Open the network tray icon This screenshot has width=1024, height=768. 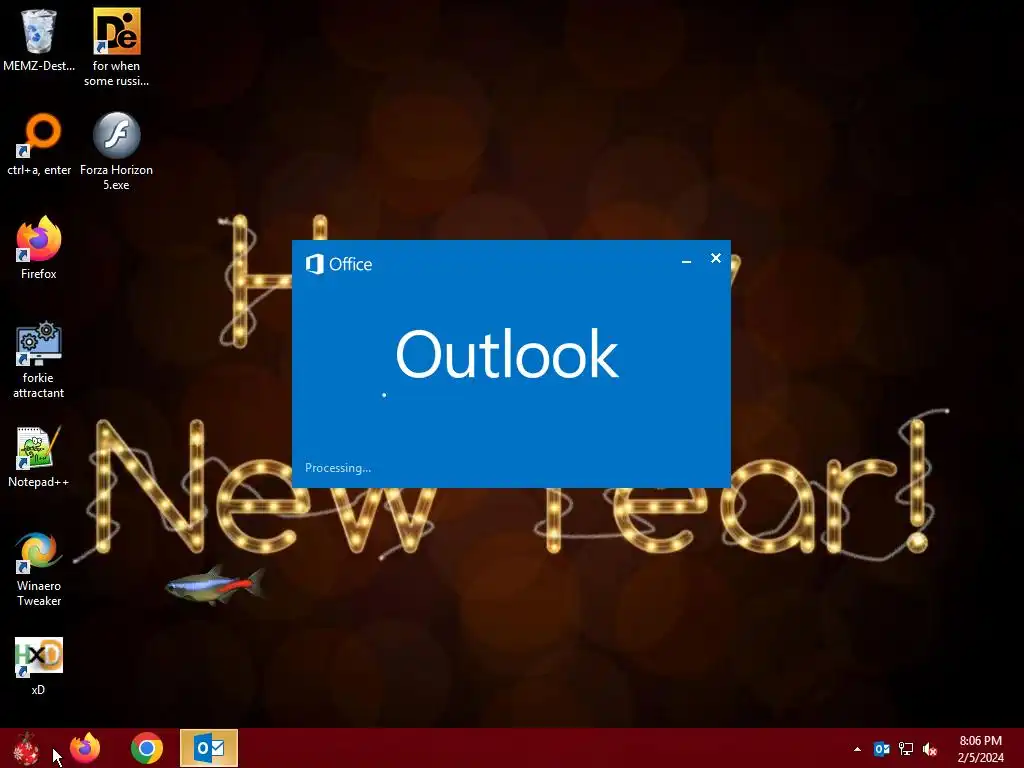(x=906, y=749)
